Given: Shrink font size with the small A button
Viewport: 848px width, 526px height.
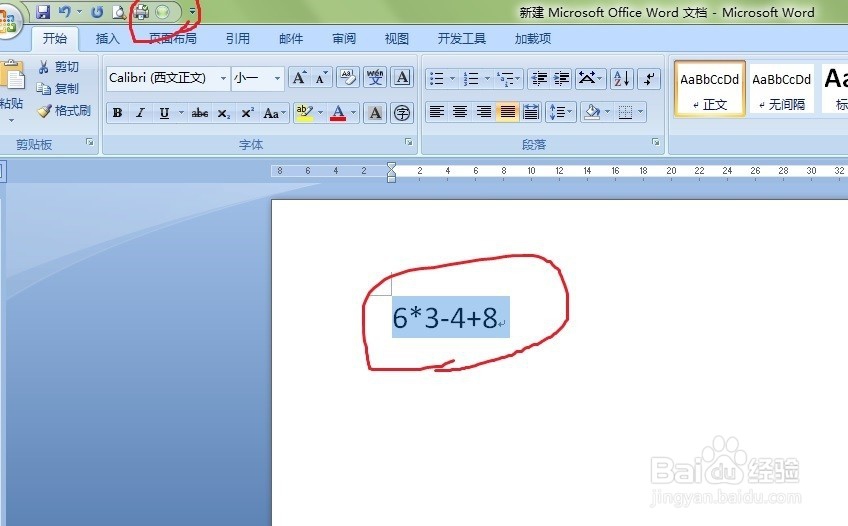Looking at the screenshot, I should coord(321,78).
